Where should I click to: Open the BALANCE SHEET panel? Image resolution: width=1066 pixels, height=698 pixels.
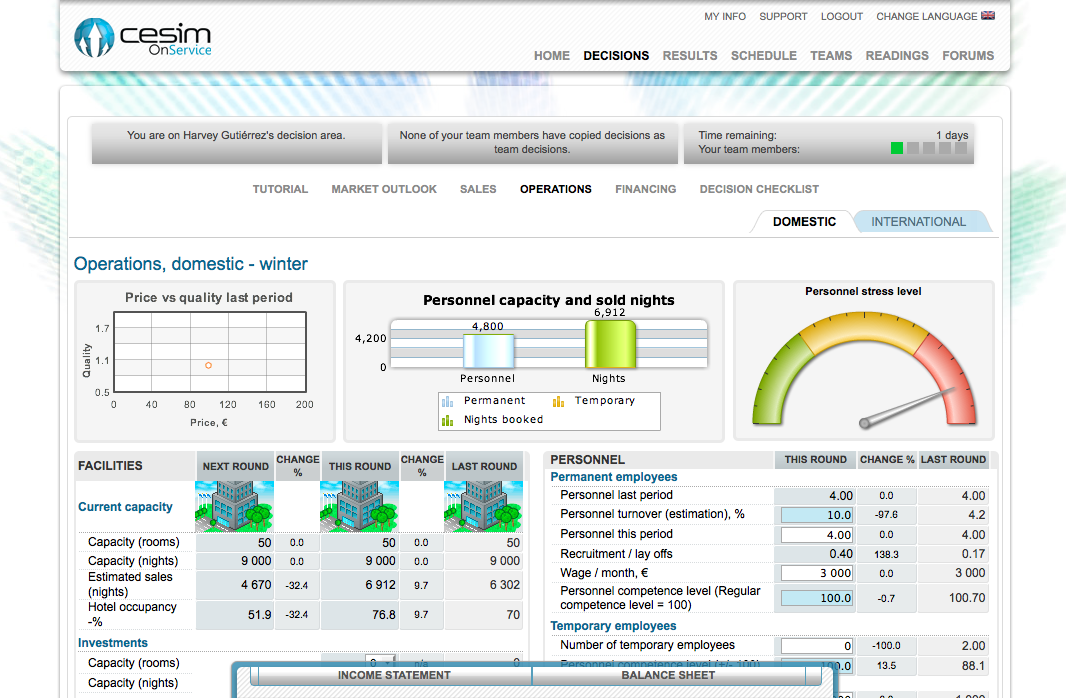coord(667,675)
